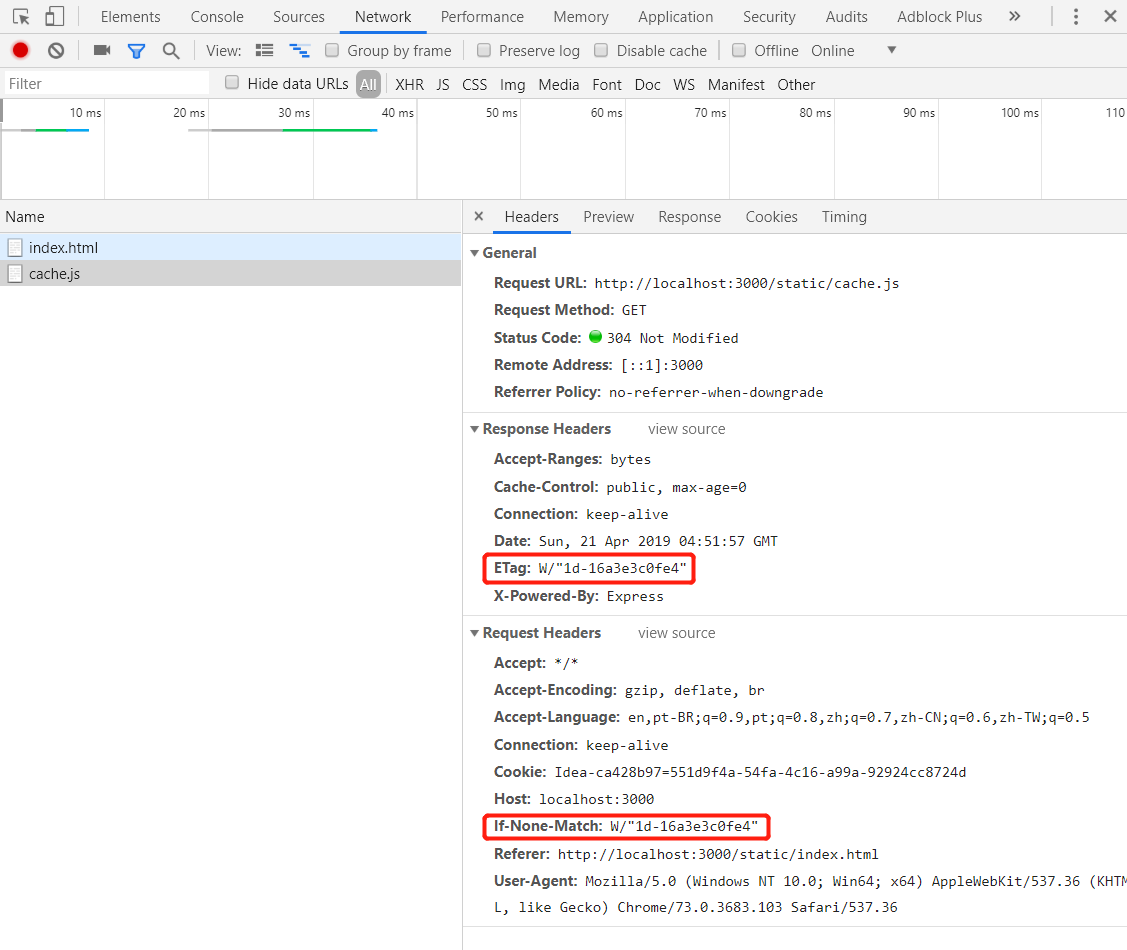1127x950 pixels.
Task: Click the ETag header value
Action: tap(612, 568)
